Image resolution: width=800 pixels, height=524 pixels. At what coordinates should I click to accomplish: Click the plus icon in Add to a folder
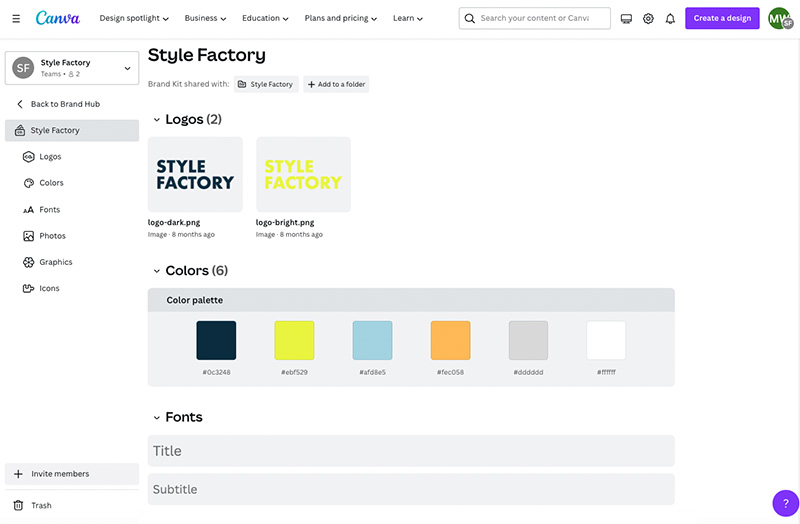tap(311, 84)
